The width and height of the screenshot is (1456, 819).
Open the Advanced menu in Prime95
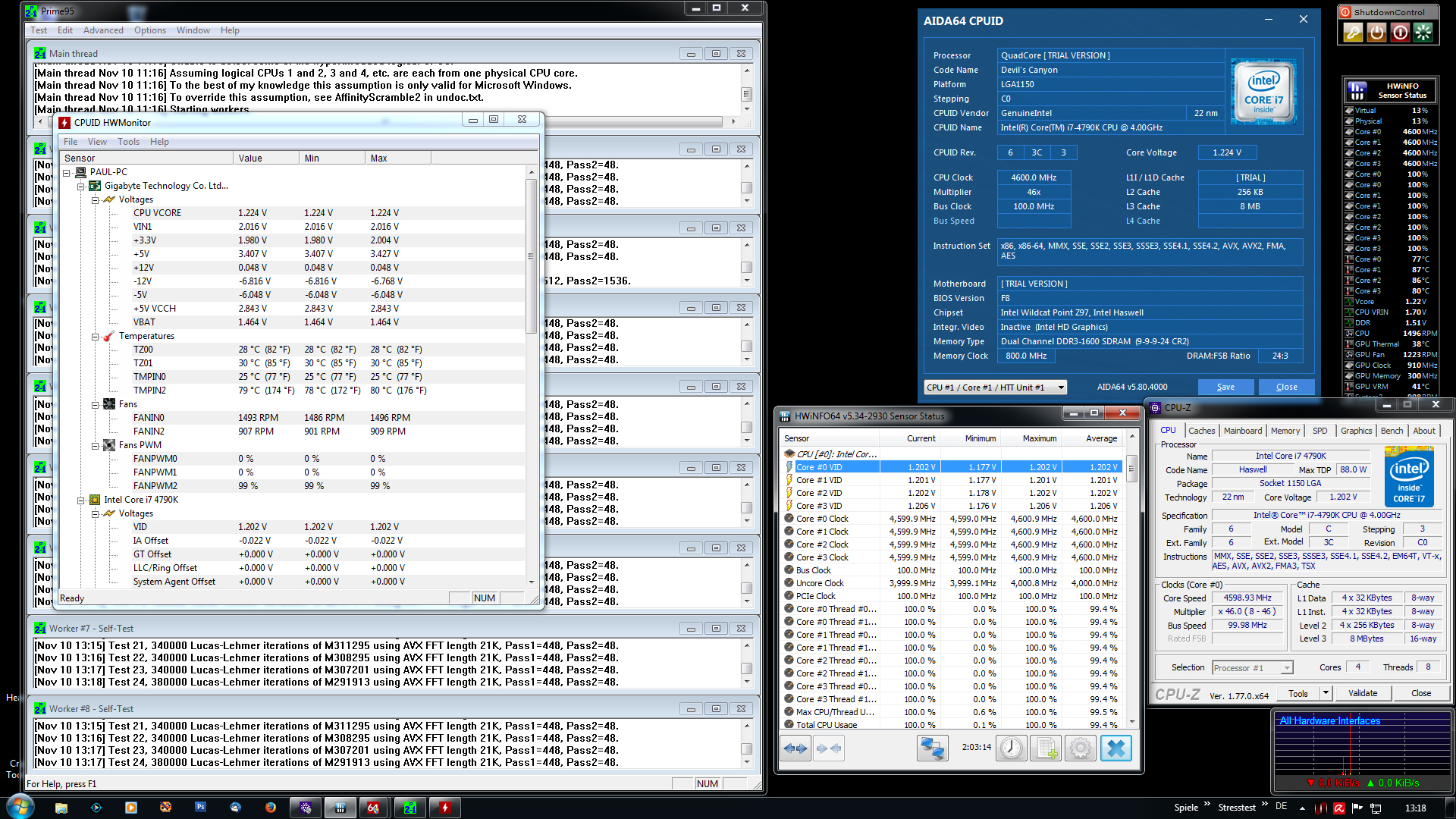pos(103,30)
